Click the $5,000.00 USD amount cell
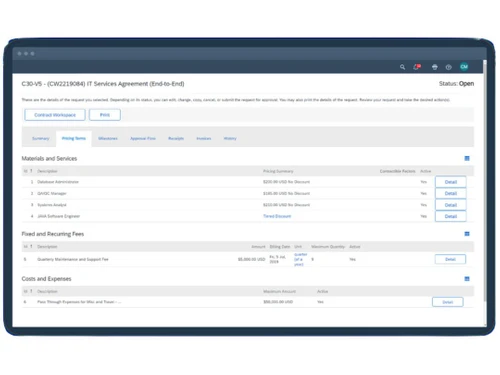The image size is (500, 375). [251, 259]
